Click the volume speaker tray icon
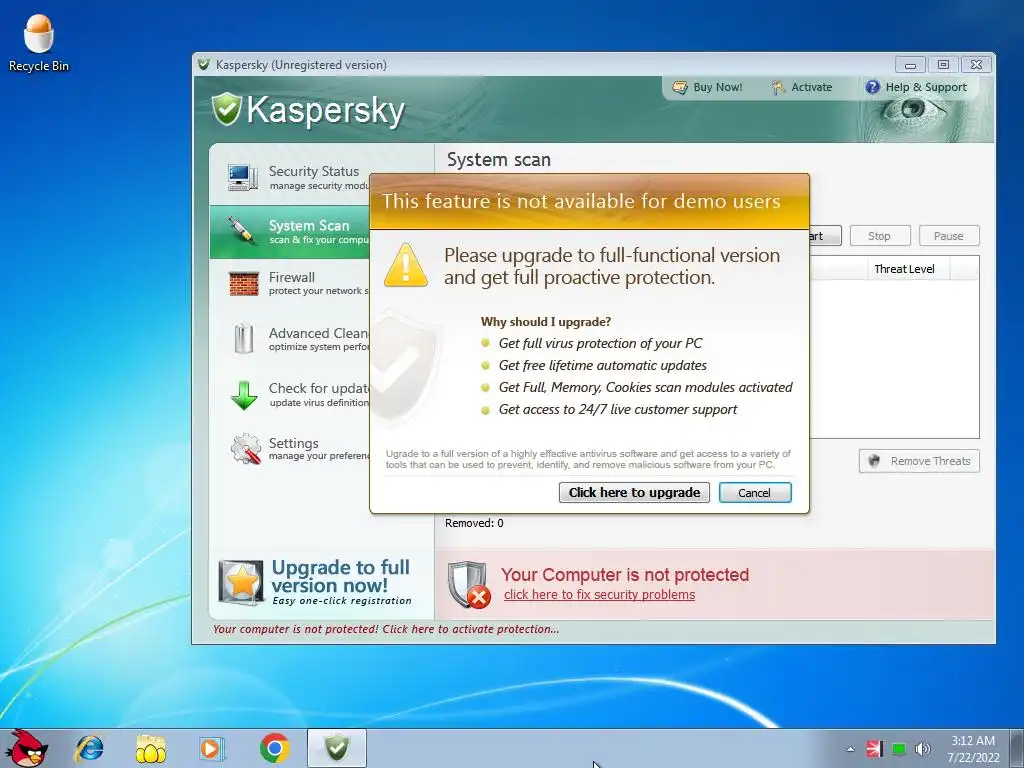The height and width of the screenshot is (768, 1024). pyautogui.click(x=922, y=749)
